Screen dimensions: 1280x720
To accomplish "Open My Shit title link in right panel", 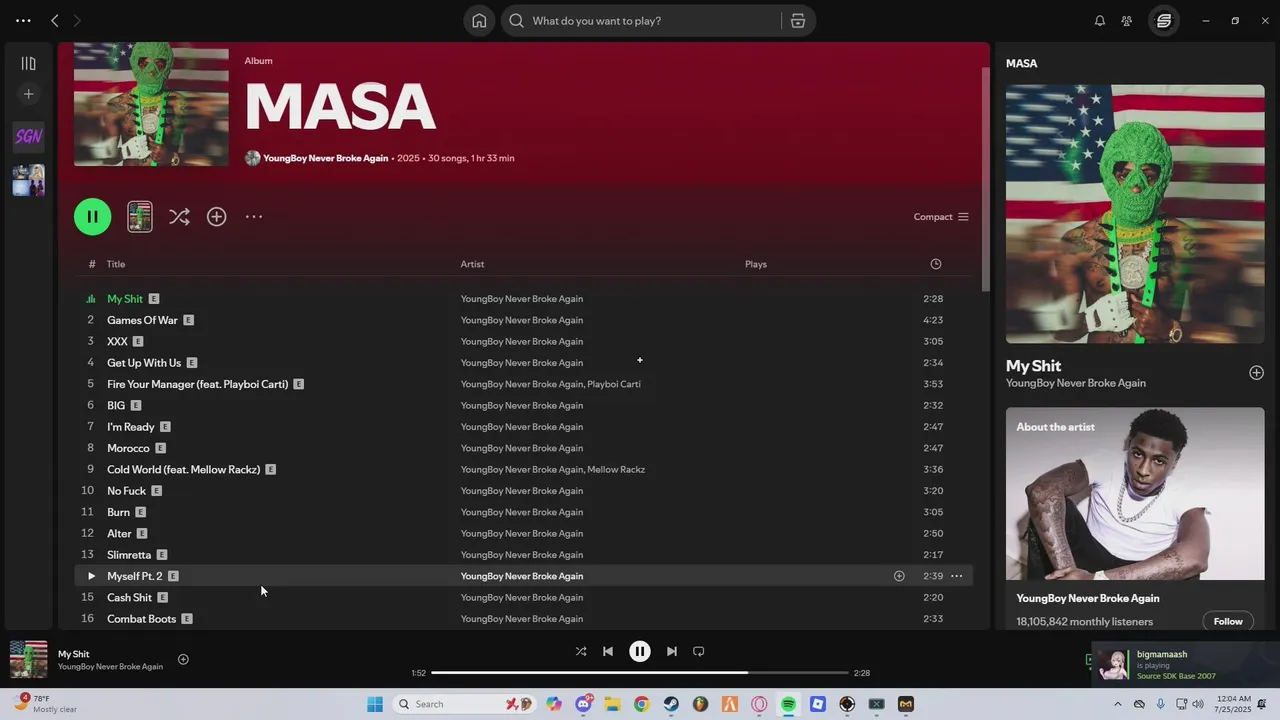I will click(1033, 366).
